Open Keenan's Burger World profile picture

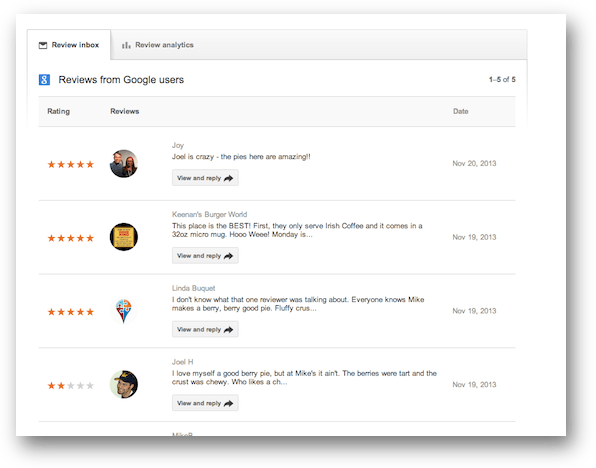(124, 237)
